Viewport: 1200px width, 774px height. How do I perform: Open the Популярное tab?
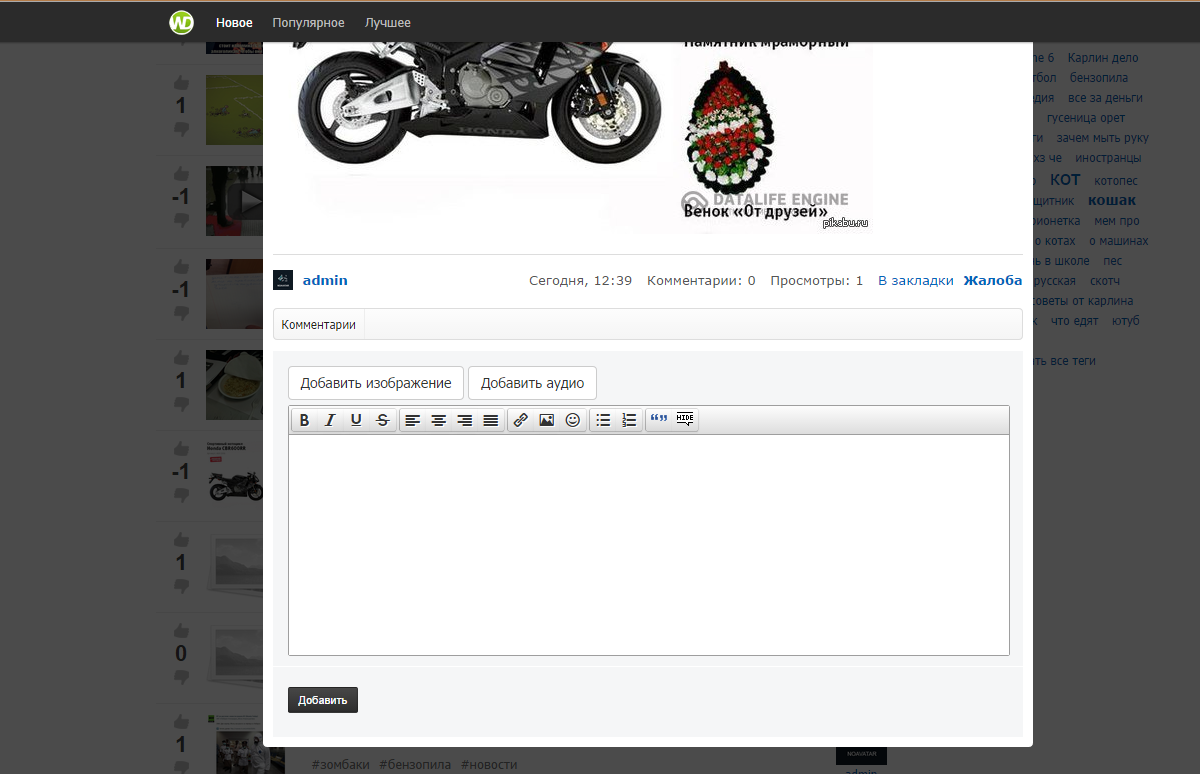point(308,22)
